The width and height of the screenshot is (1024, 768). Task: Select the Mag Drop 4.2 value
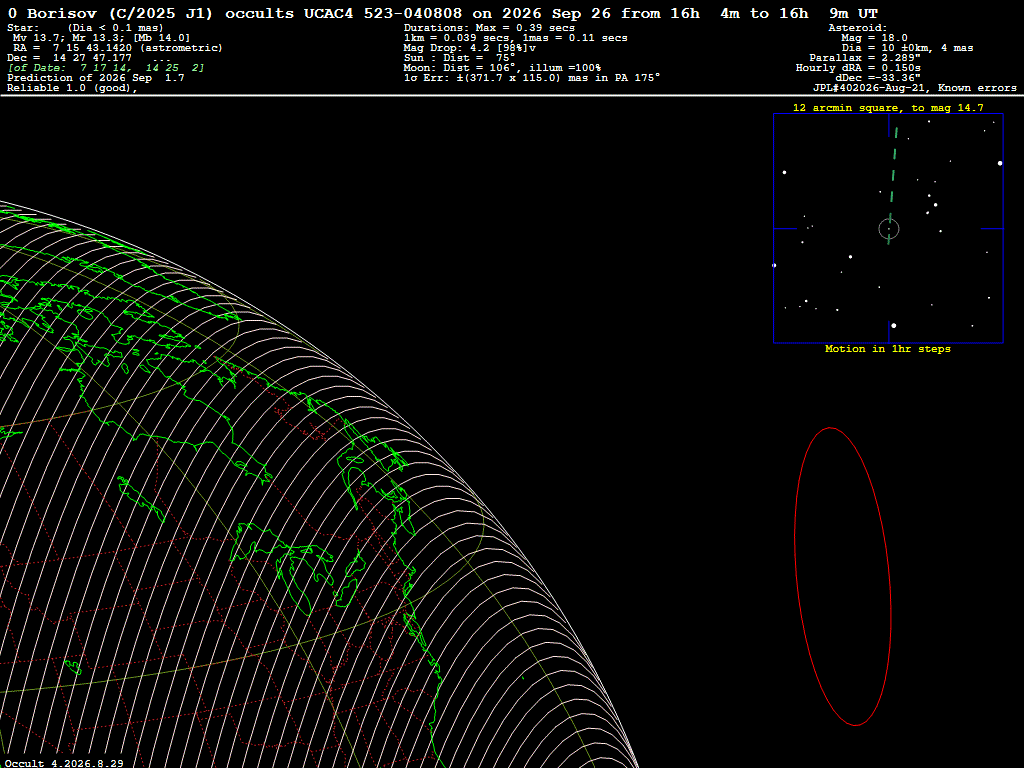(x=470, y=48)
